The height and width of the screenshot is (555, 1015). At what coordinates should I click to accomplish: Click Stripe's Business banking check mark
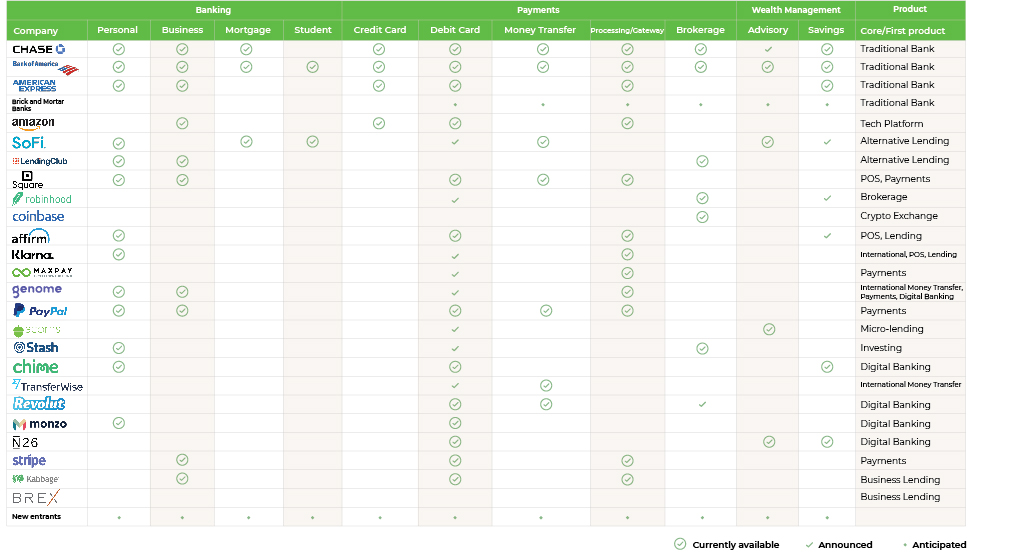pyautogui.click(x=183, y=460)
